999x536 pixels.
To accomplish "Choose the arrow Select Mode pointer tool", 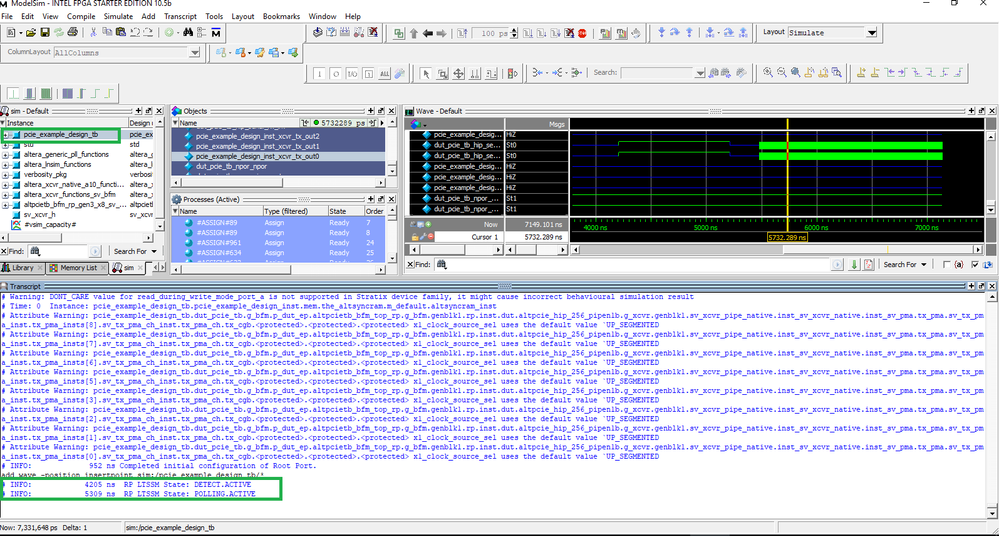I will [x=426, y=73].
